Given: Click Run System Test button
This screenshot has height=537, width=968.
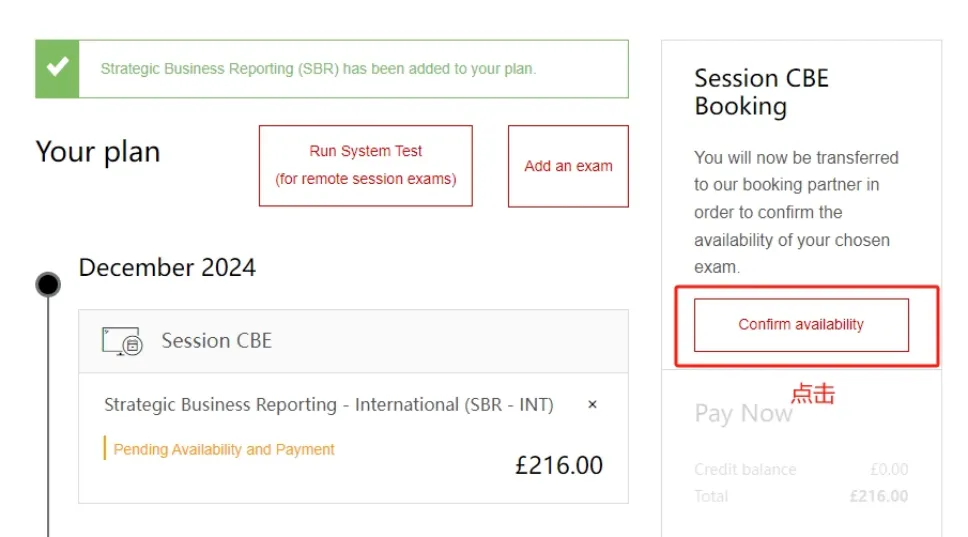Looking at the screenshot, I should click(x=365, y=165).
